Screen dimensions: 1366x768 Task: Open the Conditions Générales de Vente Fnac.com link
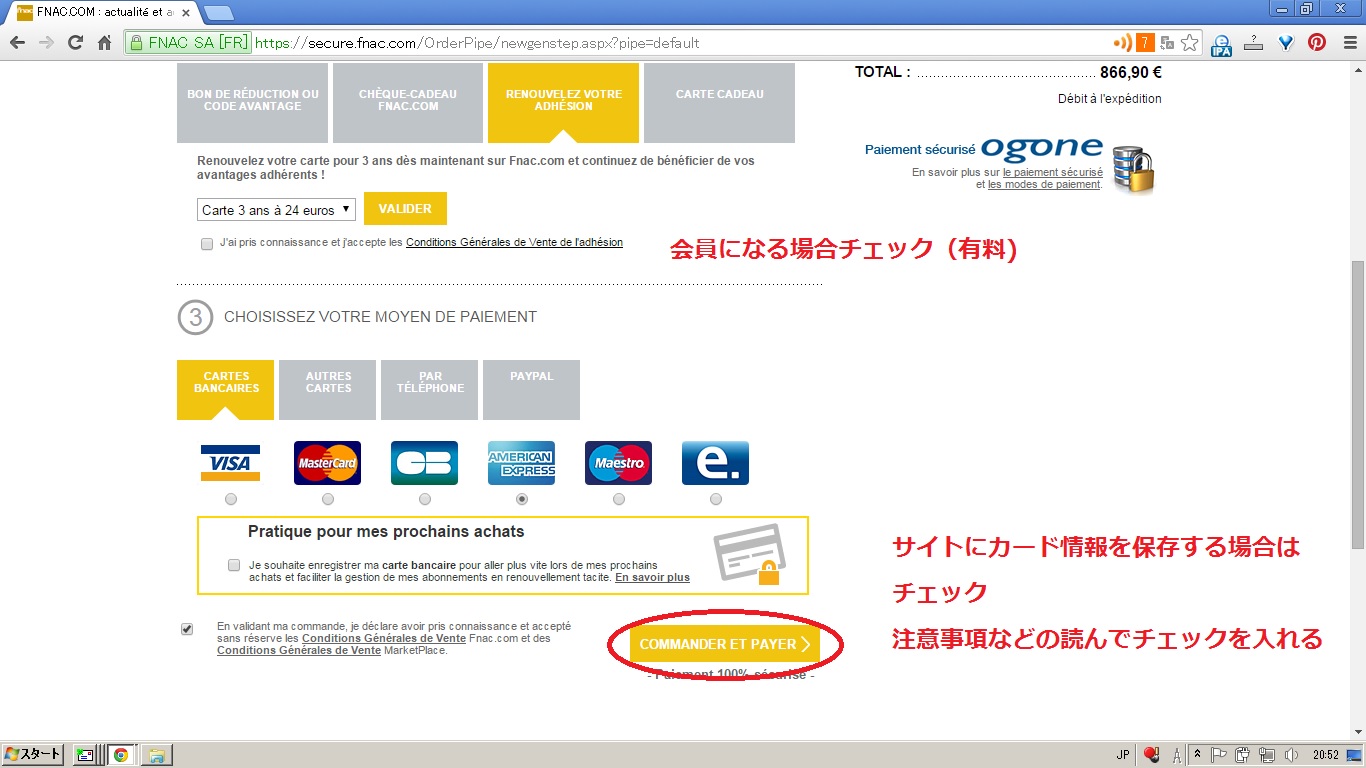[x=384, y=638]
